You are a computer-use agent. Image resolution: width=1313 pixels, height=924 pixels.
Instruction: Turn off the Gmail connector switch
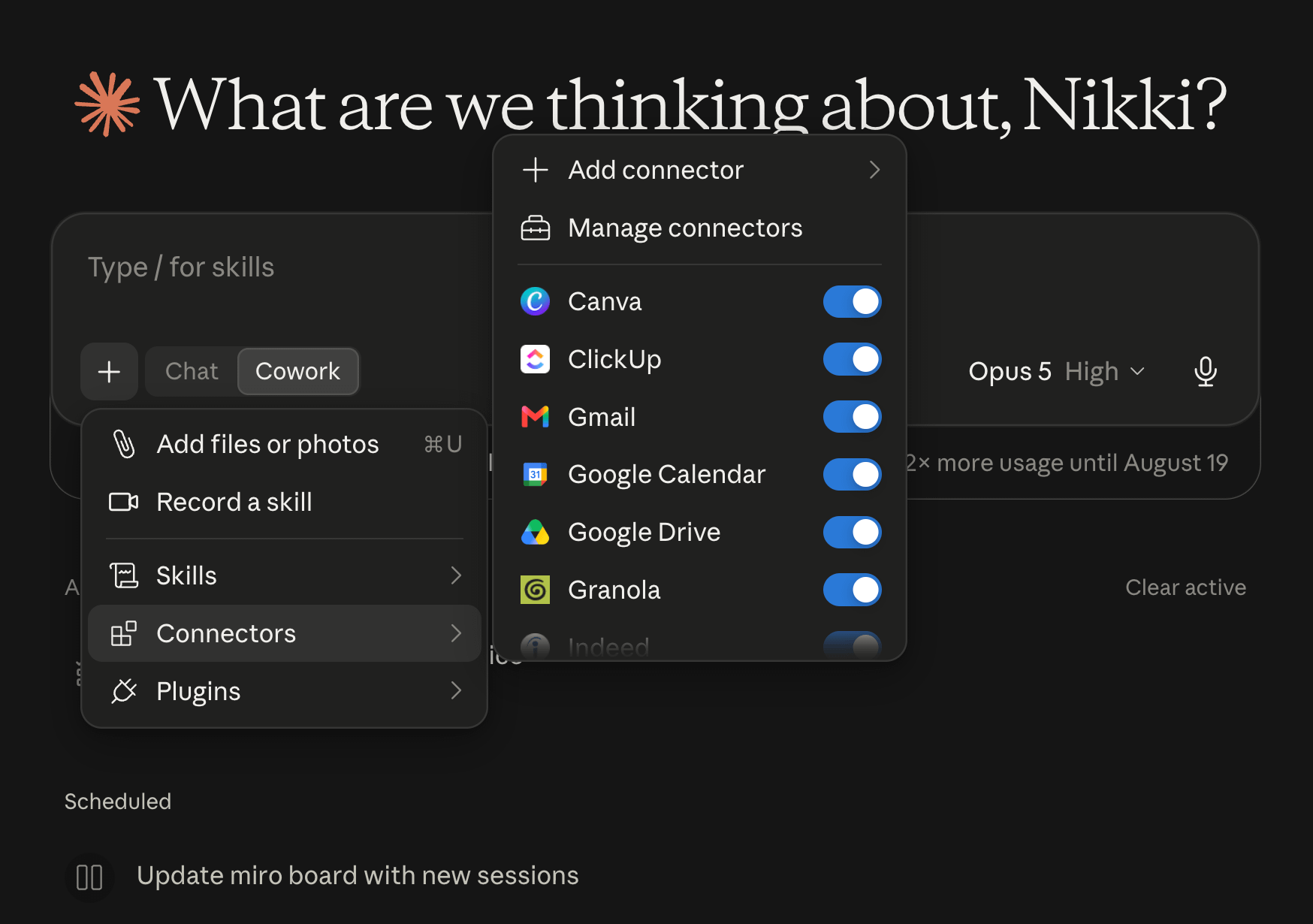(852, 417)
